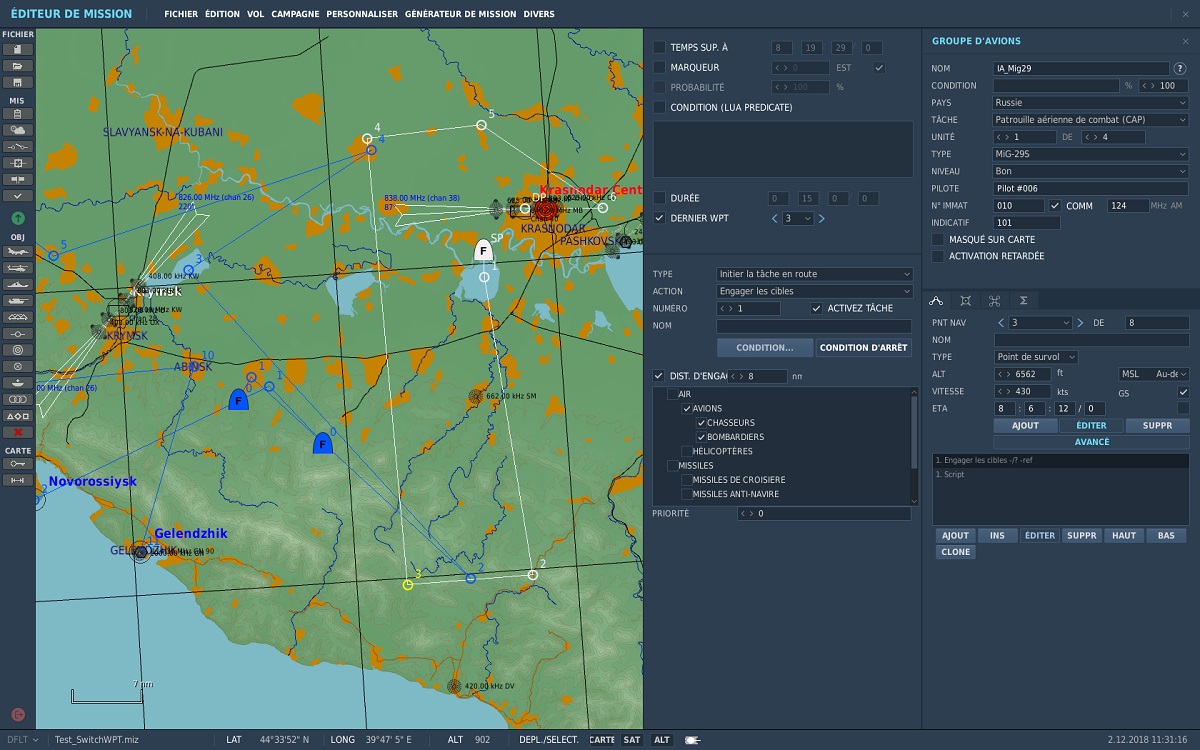Open the TÂCHE dropdown
Image resolution: width=1200 pixels, height=750 pixels.
pos(1090,120)
